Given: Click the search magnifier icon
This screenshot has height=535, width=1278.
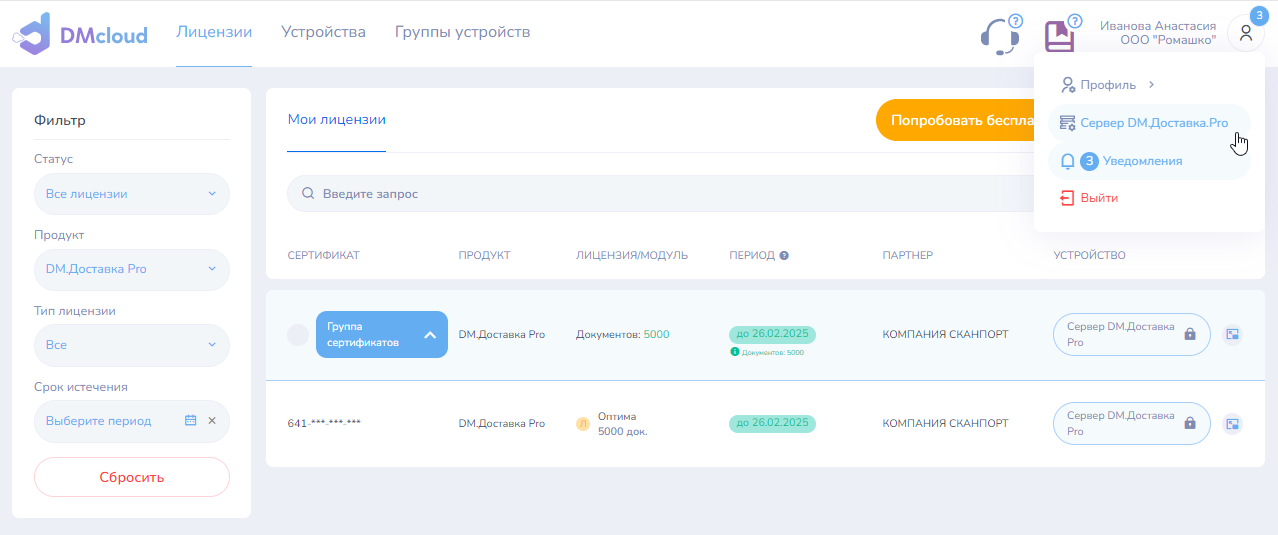Looking at the screenshot, I should pos(308,194).
